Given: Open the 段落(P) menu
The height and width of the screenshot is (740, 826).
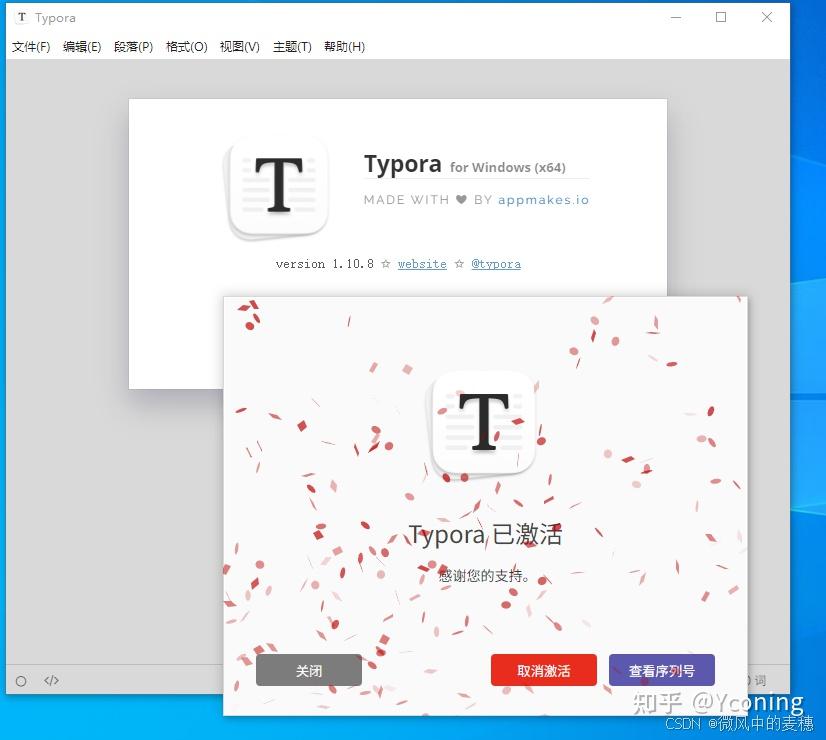Looking at the screenshot, I should click(x=133, y=46).
